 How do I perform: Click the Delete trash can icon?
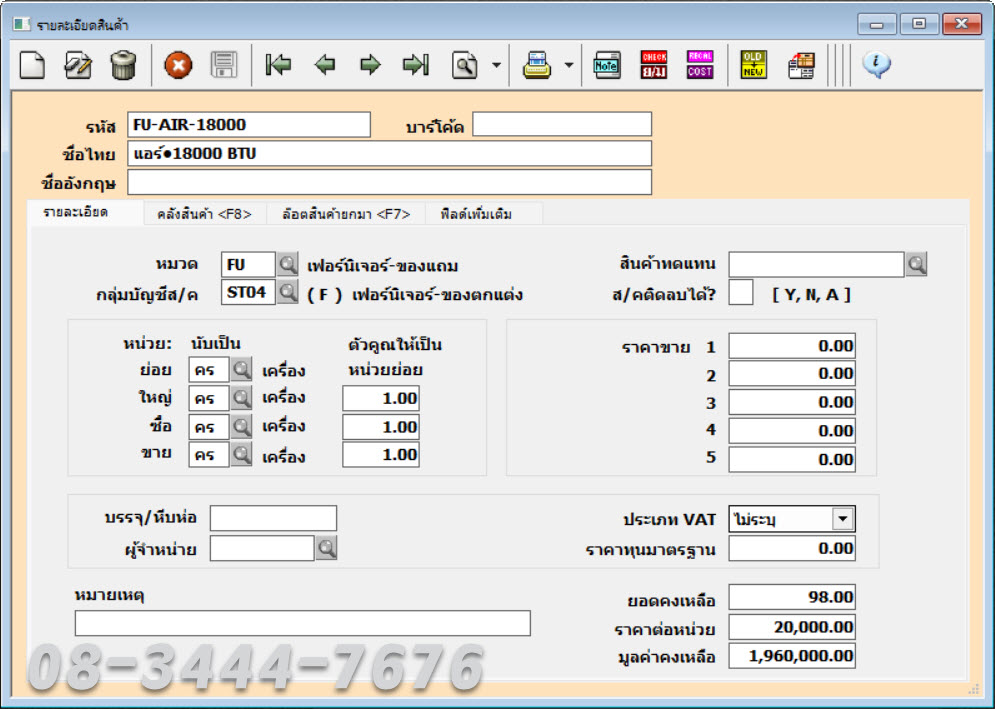click(x=123, y=65)
